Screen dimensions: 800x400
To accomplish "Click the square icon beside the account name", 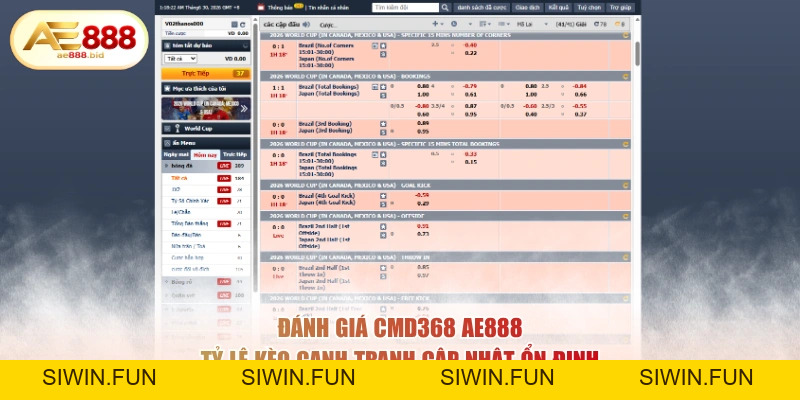I will [234, 24].
